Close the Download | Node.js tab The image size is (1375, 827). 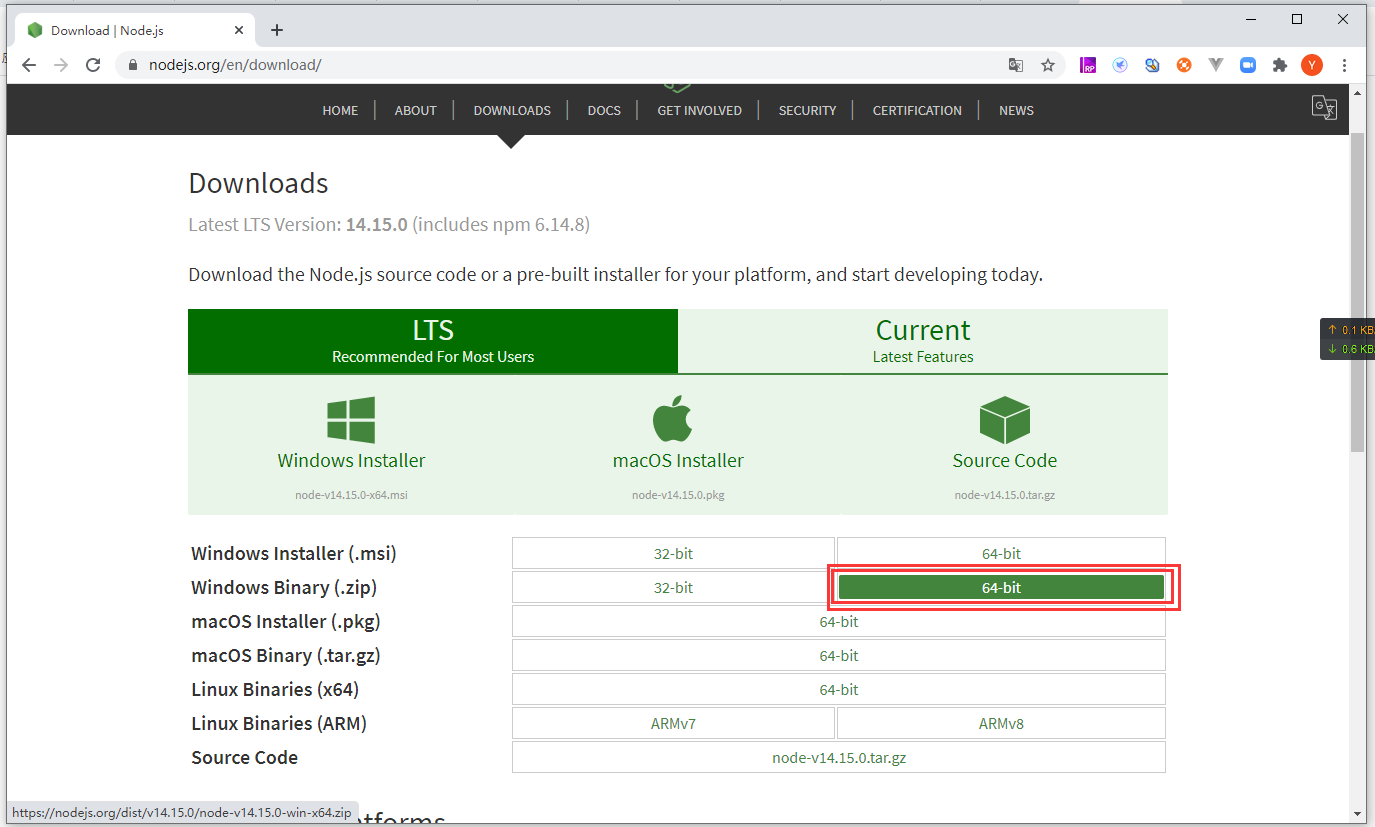(x=239, y=30)
